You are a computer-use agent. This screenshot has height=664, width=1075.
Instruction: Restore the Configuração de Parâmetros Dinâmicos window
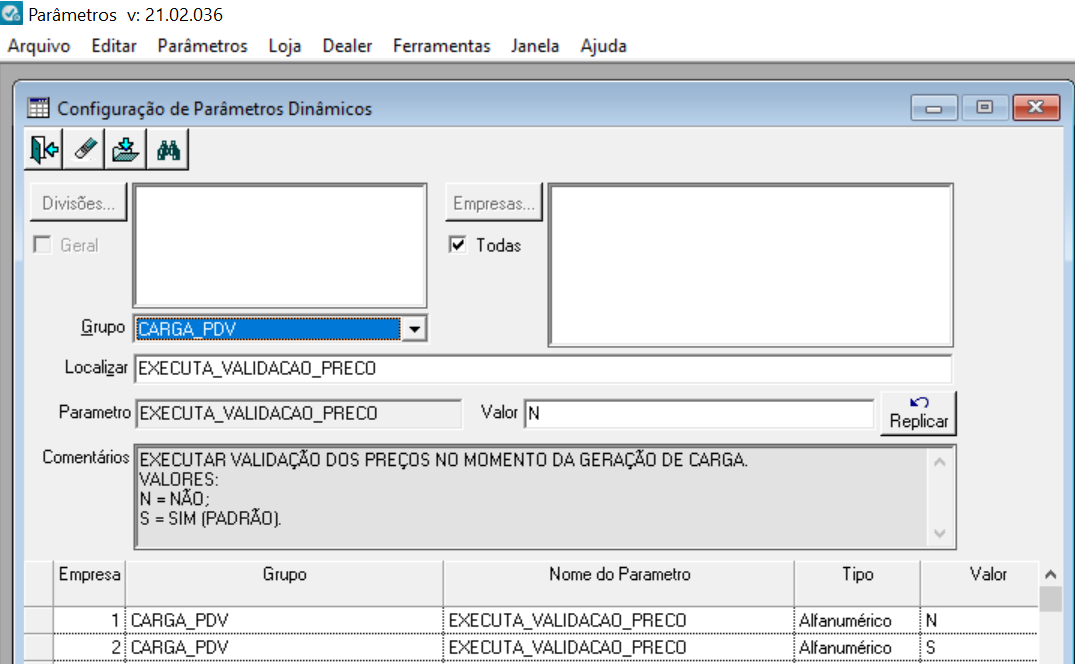[x=985, y=108]
